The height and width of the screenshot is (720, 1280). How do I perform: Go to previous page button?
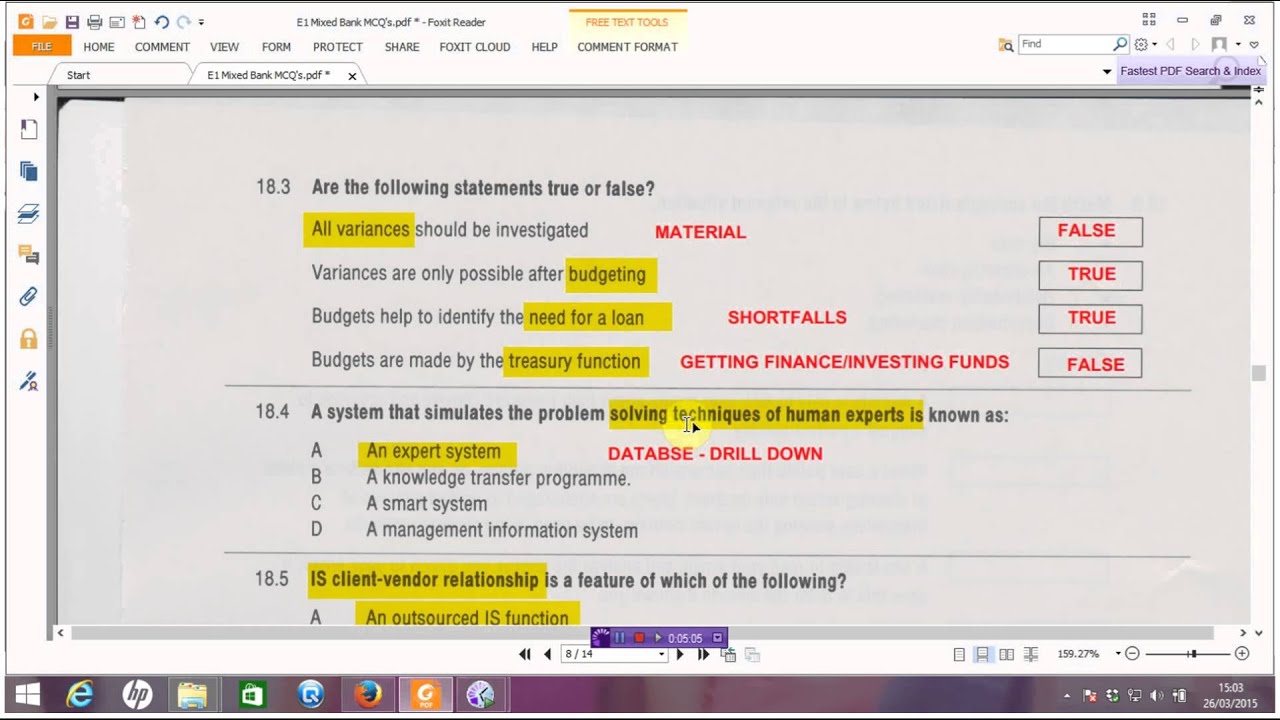point(547,654)
